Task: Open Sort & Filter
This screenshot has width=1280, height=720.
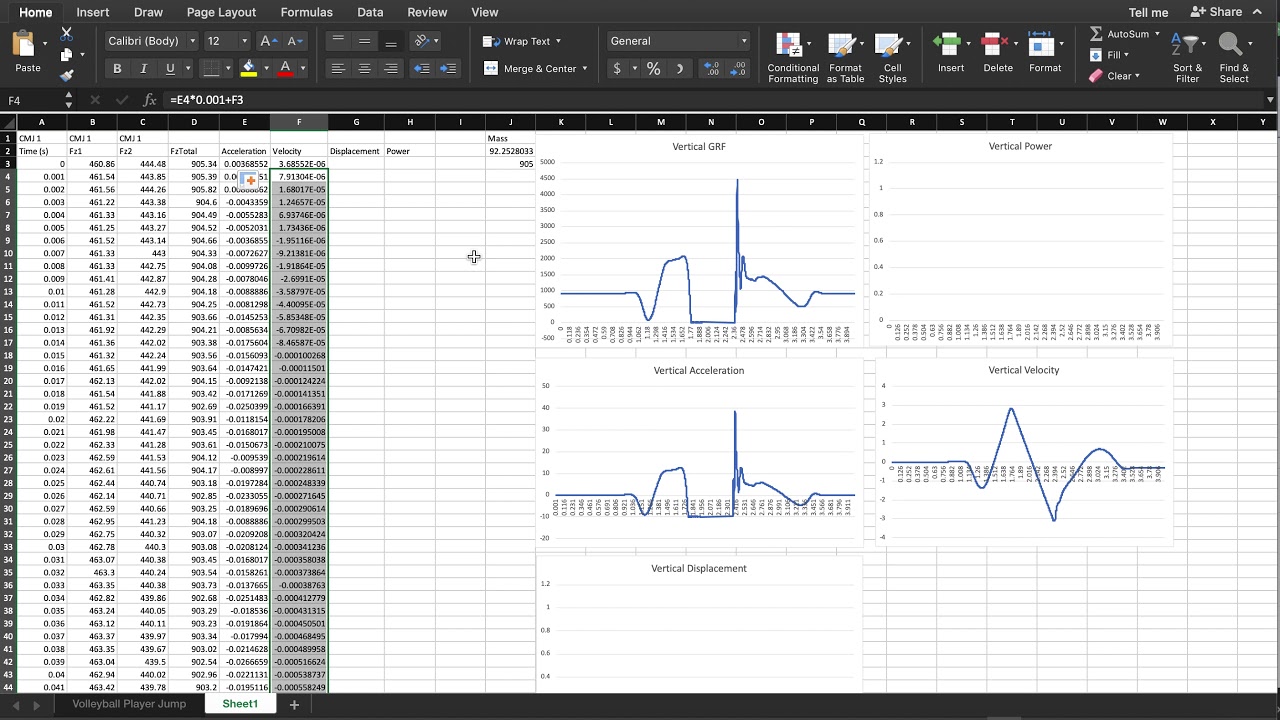Action: (1188, 58)
